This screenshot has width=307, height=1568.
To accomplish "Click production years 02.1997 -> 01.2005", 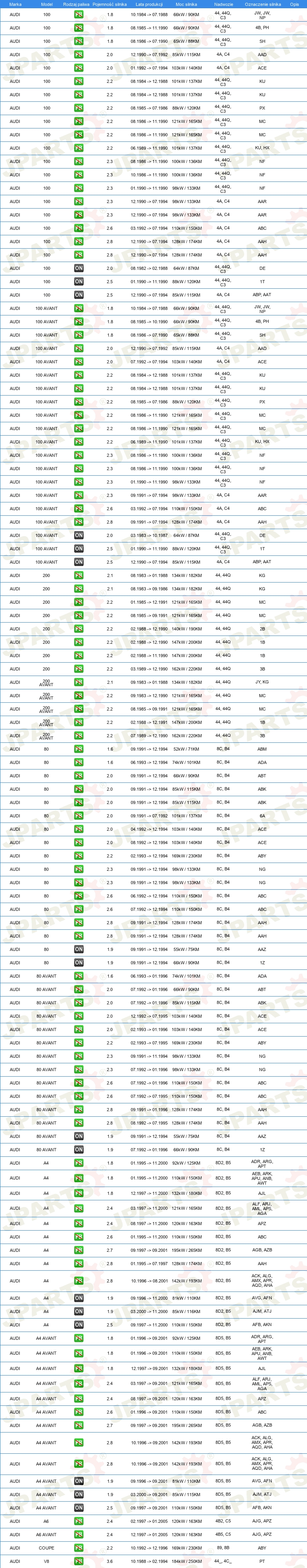I will pos(149,1520).
